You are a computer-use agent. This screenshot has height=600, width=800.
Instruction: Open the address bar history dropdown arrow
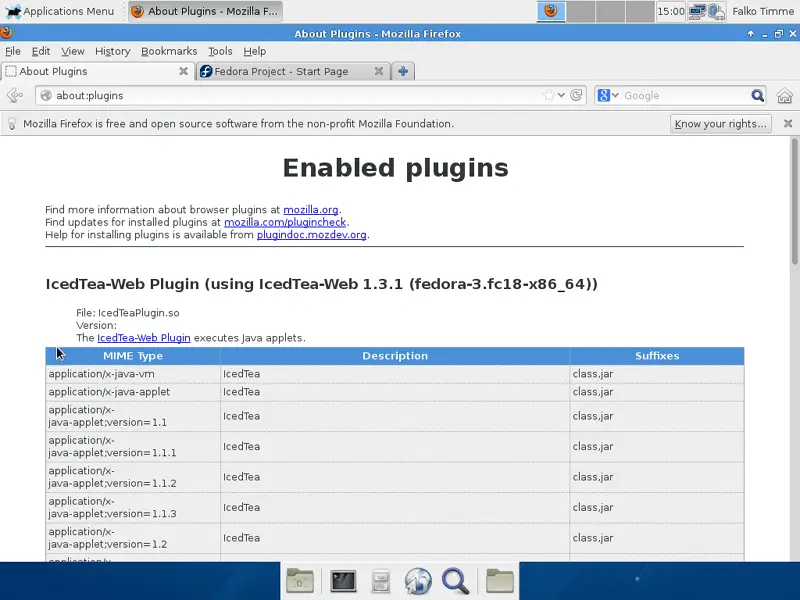pos(561,95)
